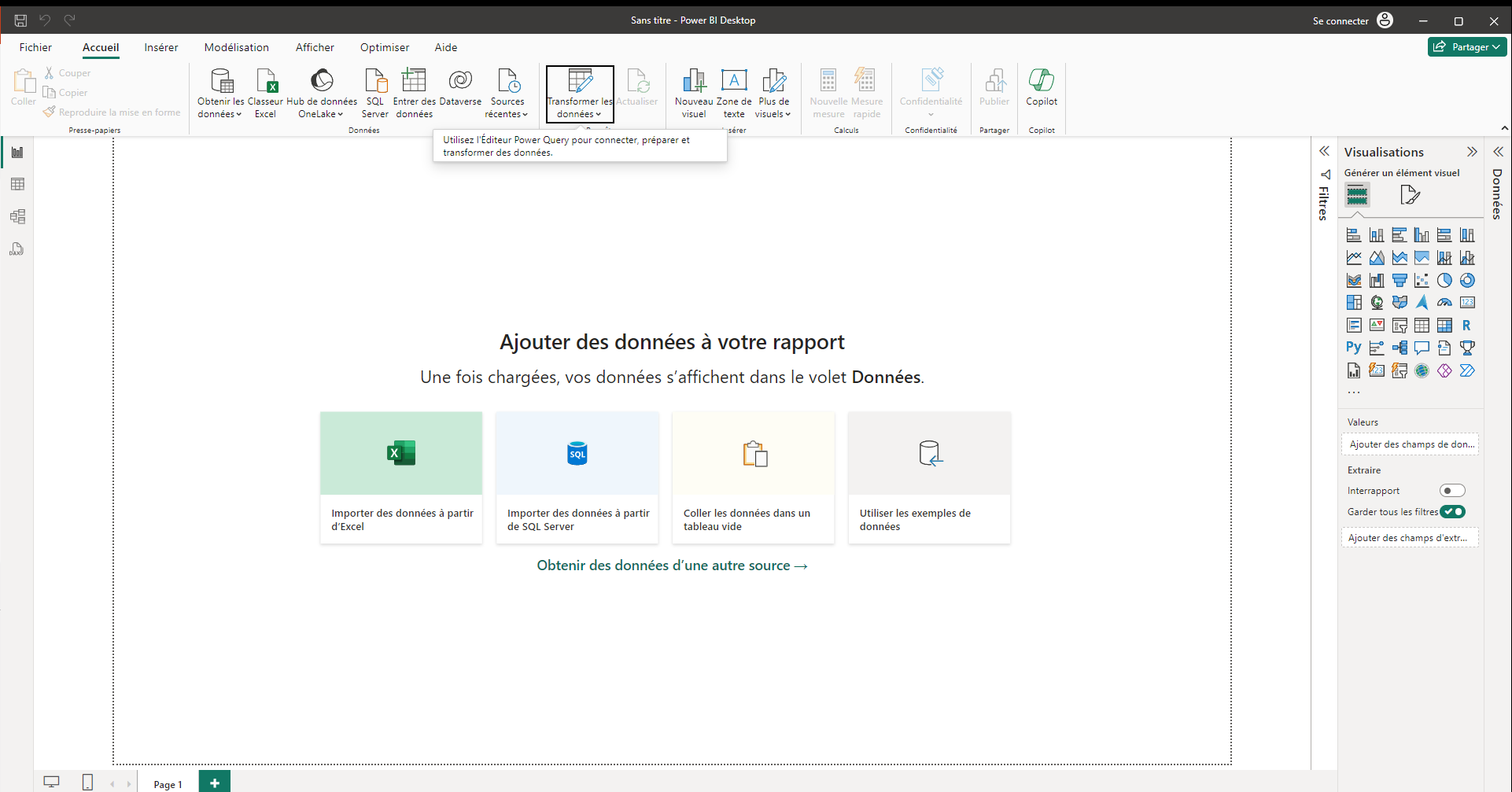Viewport: 1512px width, 792px height.
Task: Collapse the ribbon with chevron arrow
Action: (x=1504, y=128)
